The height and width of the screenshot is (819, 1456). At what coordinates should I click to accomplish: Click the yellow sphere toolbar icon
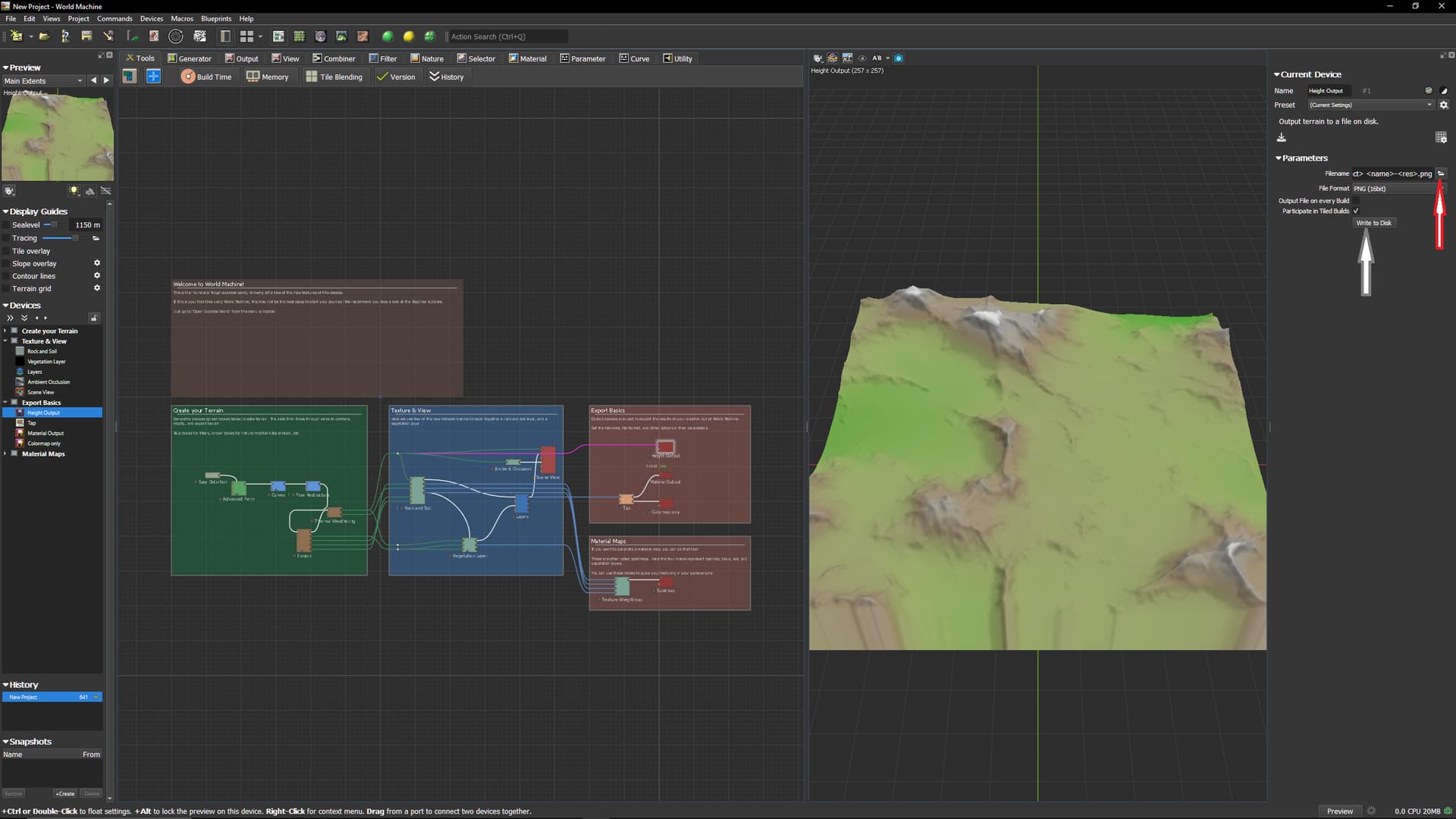(x=409, y=36)
